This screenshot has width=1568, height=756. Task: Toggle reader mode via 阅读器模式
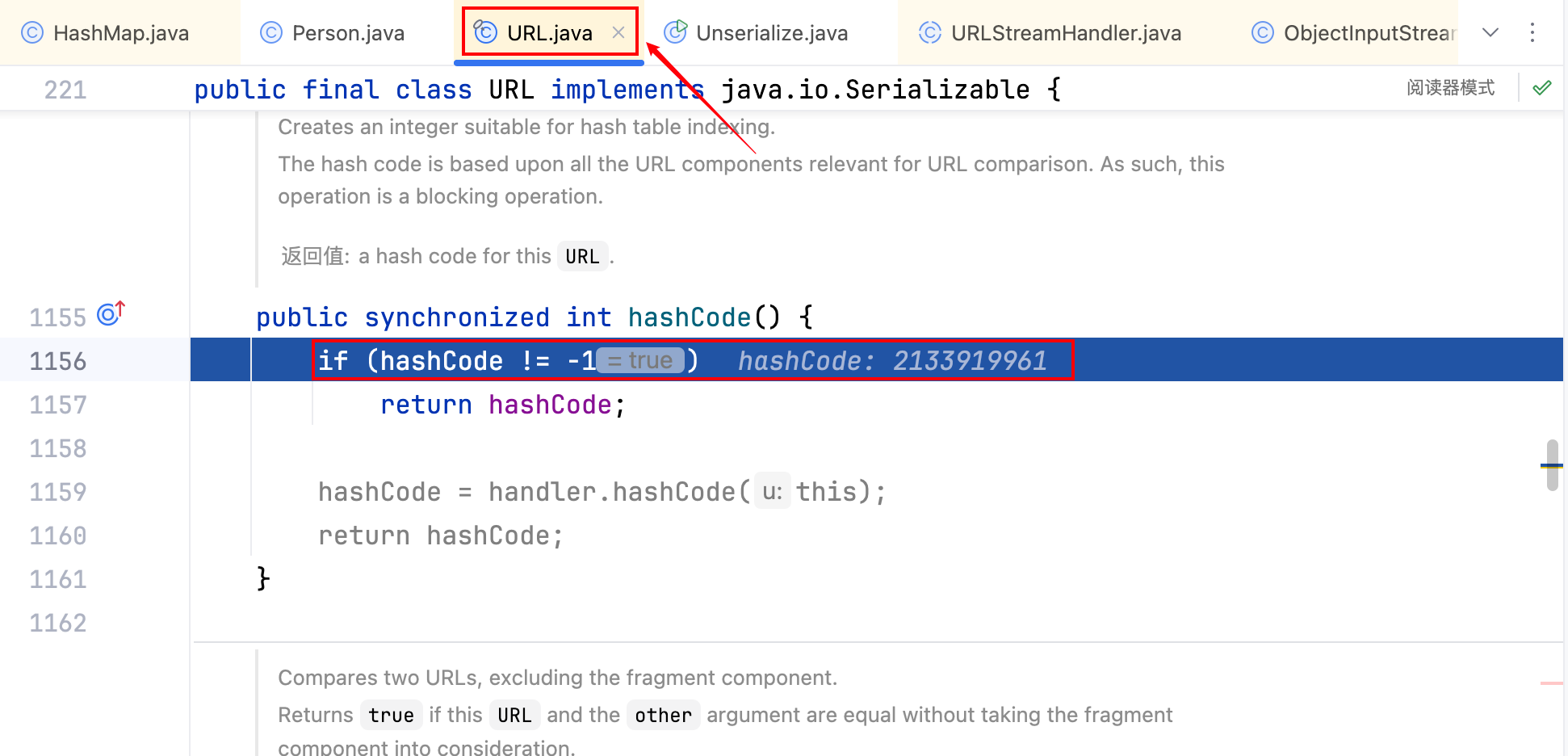click(x=1450, y=88)
